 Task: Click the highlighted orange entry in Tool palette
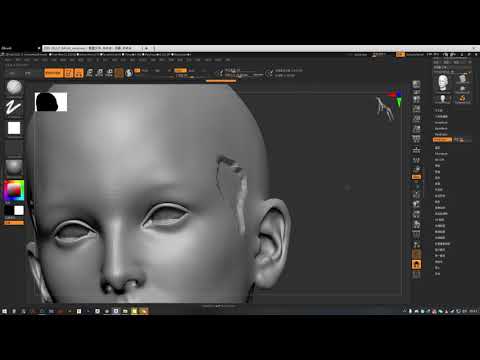(442, 140)
